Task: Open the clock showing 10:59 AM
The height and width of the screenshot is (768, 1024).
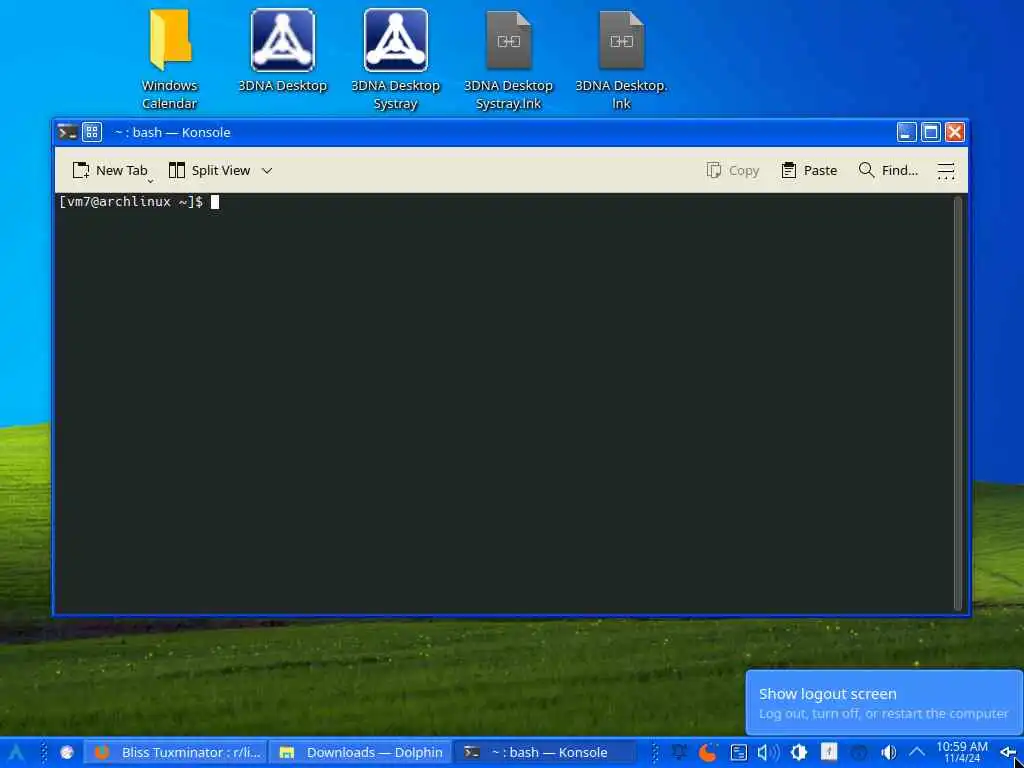Action: tap(962, 752)
